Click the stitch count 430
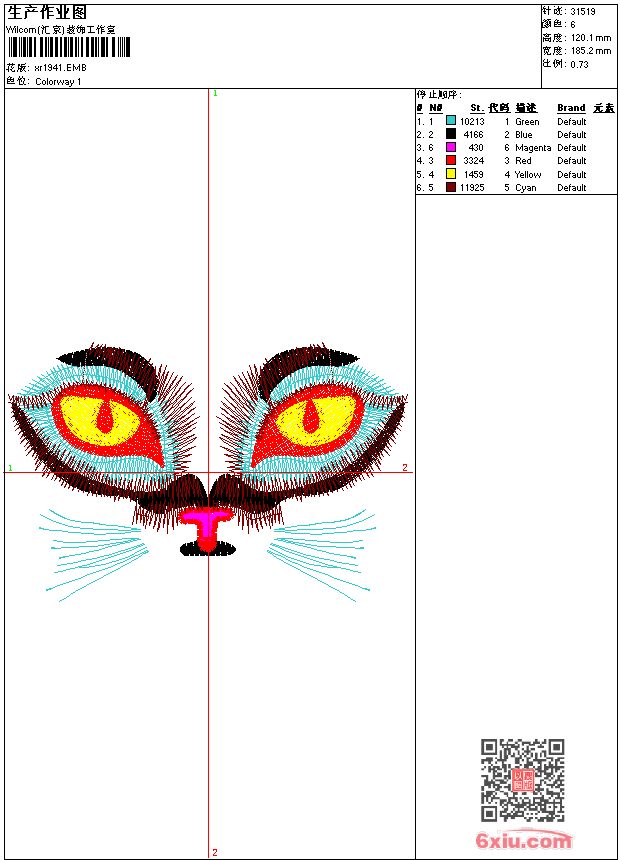This screenshot has height=860, width=620. click(476, 148)
